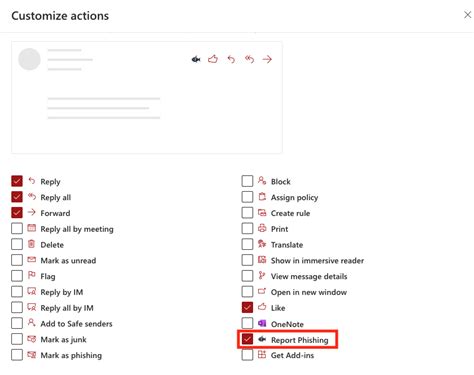Click the Report Phishing fish icon in preview
The width and height of the screenshot is (474, 375).
click(196, 59)
